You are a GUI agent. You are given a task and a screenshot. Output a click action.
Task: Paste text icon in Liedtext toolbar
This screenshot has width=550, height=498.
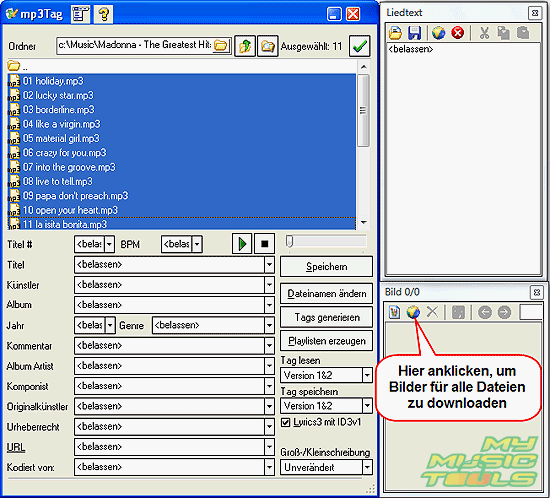tap(523, 33)
